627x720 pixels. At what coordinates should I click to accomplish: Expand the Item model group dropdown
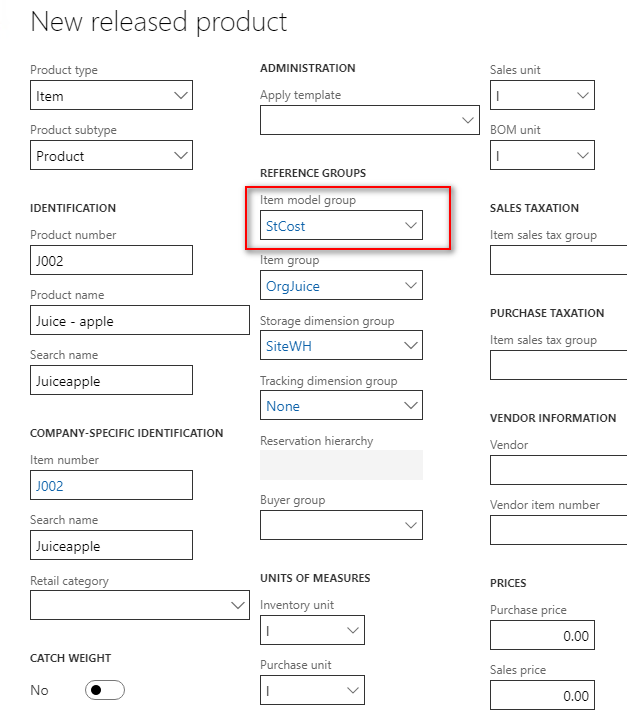tap(410, 226)
